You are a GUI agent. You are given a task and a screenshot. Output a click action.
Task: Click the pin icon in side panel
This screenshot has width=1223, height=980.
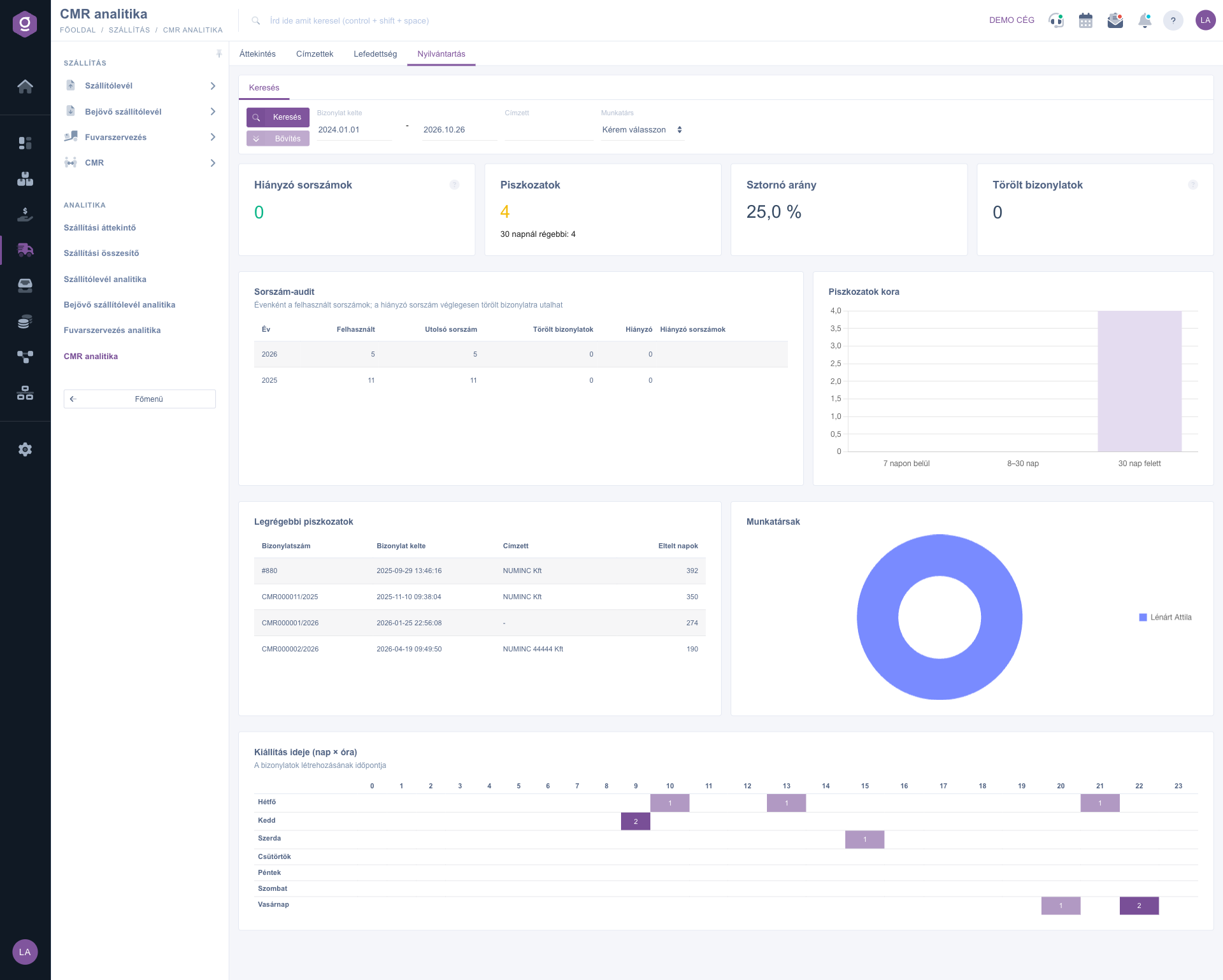coord(219,54)
